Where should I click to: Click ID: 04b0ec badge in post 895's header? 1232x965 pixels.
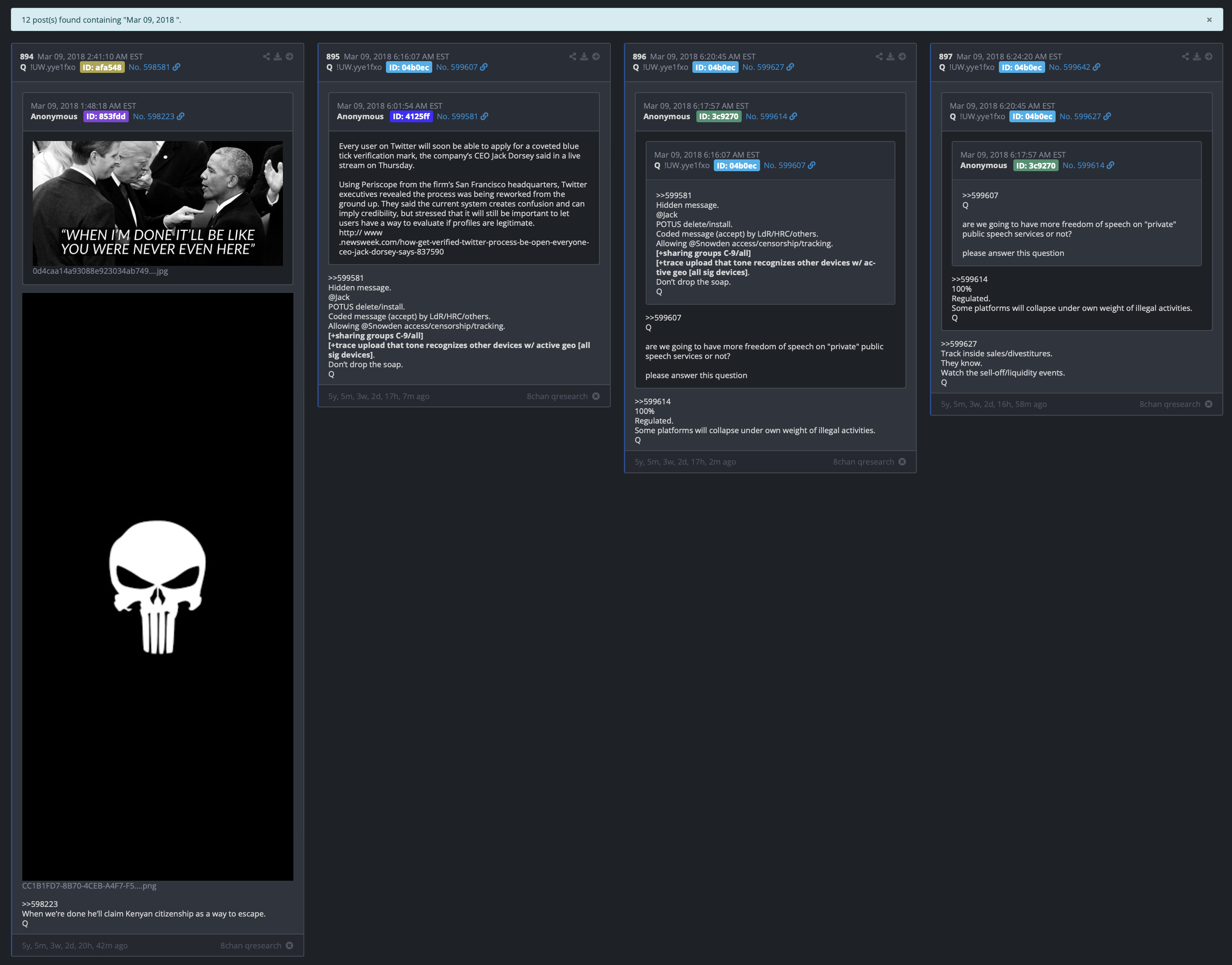pyautogui.click(x=409, y=67)
